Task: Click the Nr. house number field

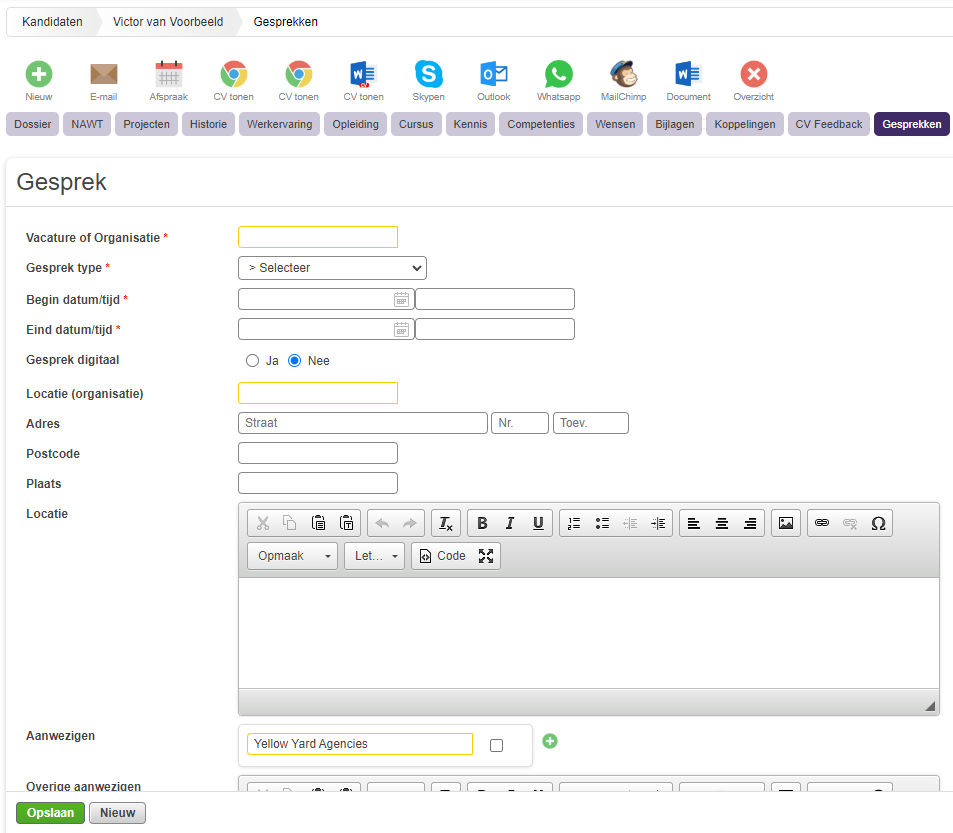Action: click(x=520, y=423)
